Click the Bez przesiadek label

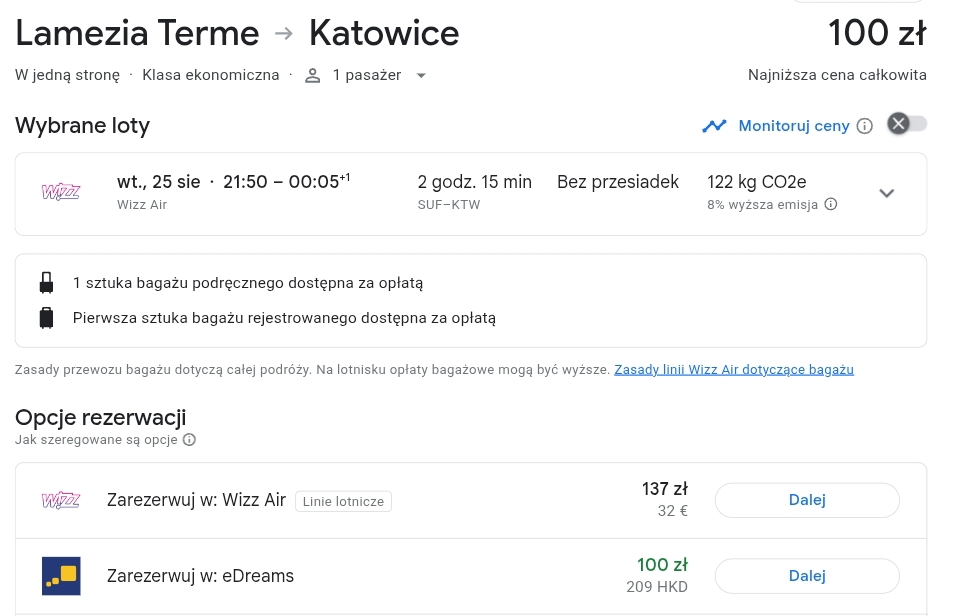(x=618, y=182)
